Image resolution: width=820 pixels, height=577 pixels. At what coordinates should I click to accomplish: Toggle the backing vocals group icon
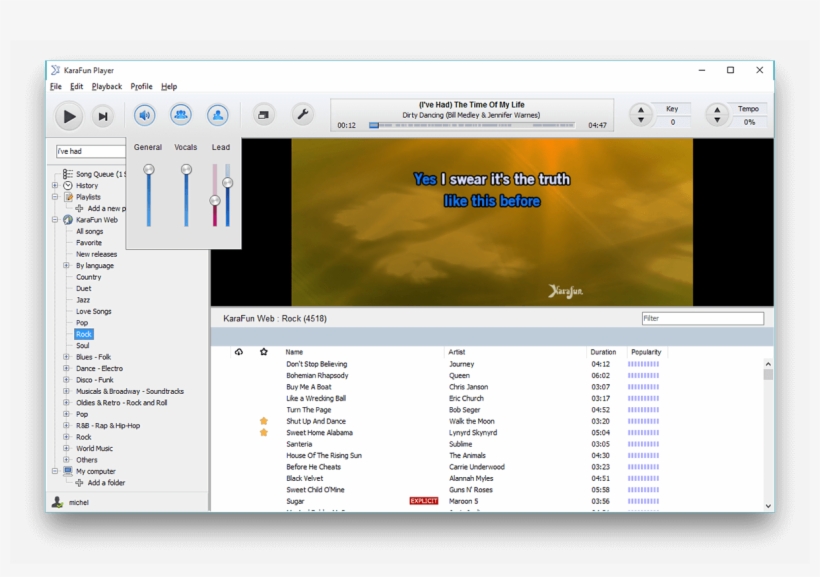(x=181, y=115)
